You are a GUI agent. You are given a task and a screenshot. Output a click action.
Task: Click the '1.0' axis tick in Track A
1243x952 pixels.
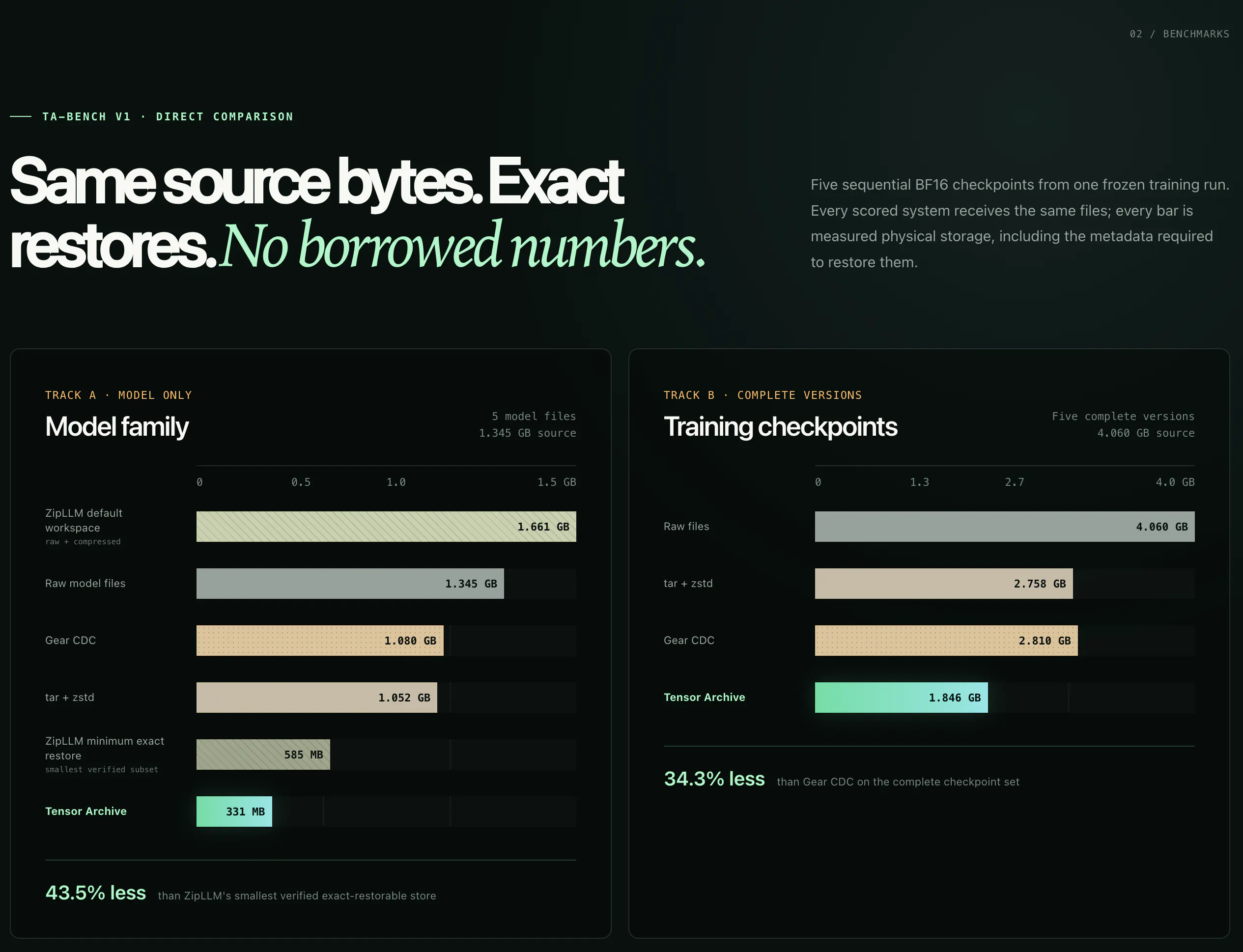[396, 482]
